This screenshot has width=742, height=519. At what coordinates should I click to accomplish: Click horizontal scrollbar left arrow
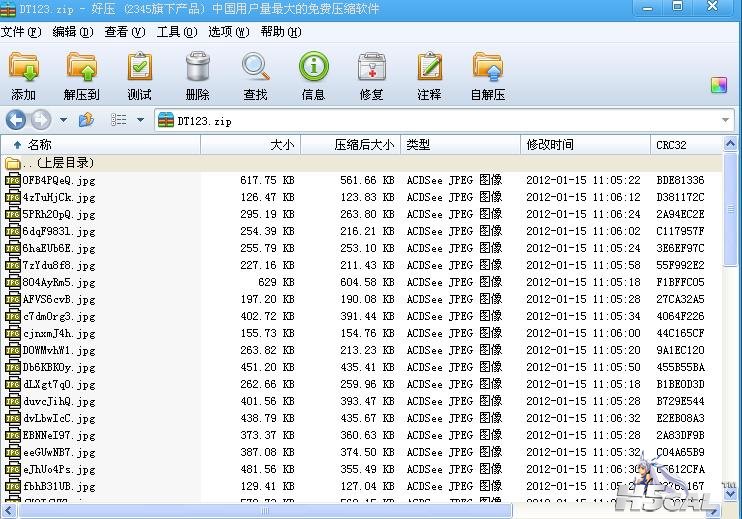(x=9, y=510)
